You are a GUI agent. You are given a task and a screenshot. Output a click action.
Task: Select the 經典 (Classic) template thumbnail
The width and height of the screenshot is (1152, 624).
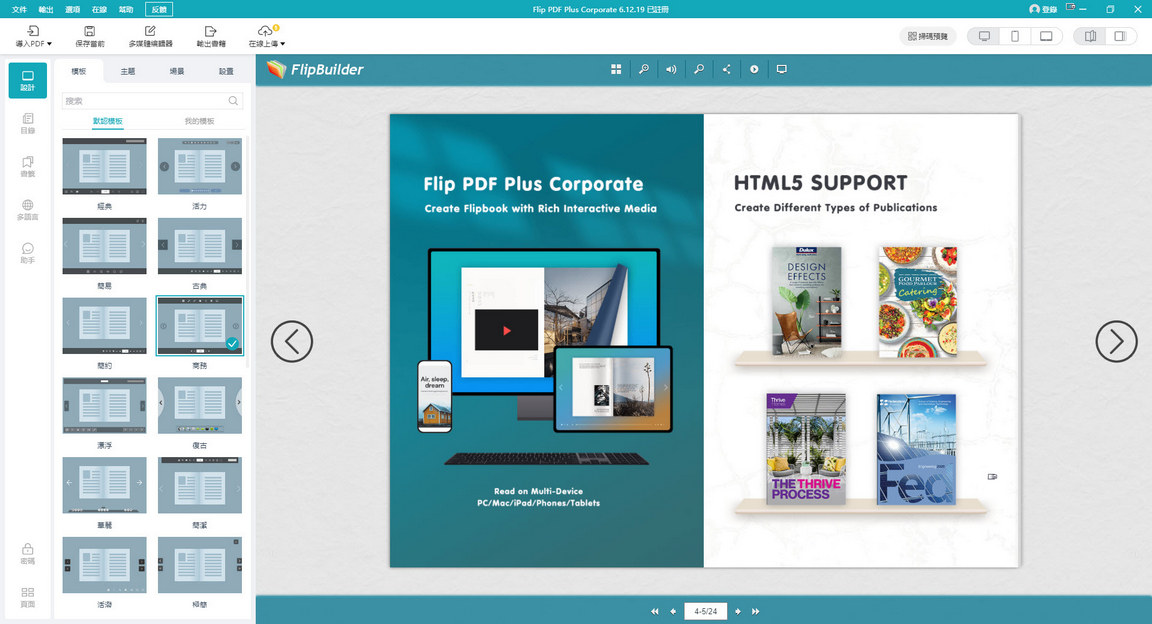104,167
